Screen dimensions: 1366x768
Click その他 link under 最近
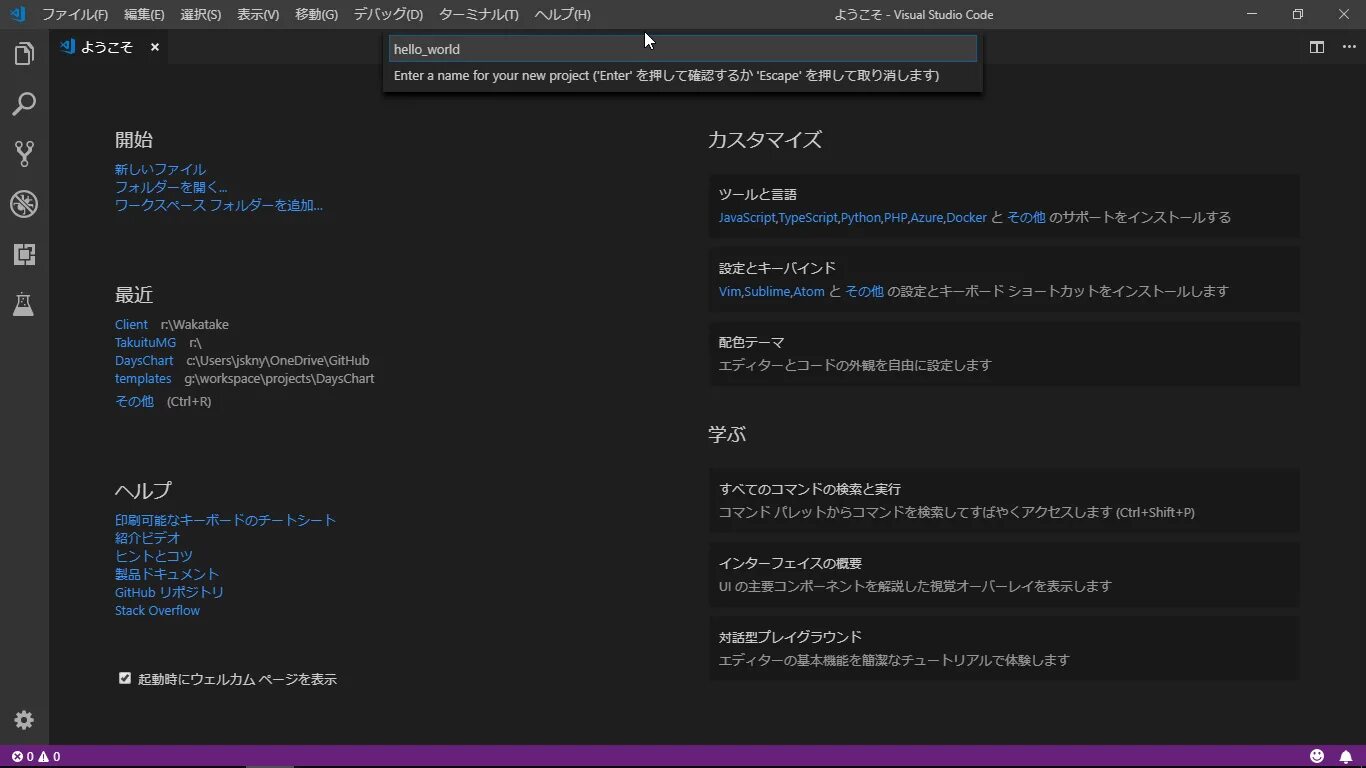pyautogui.click(x=134, y=401)
